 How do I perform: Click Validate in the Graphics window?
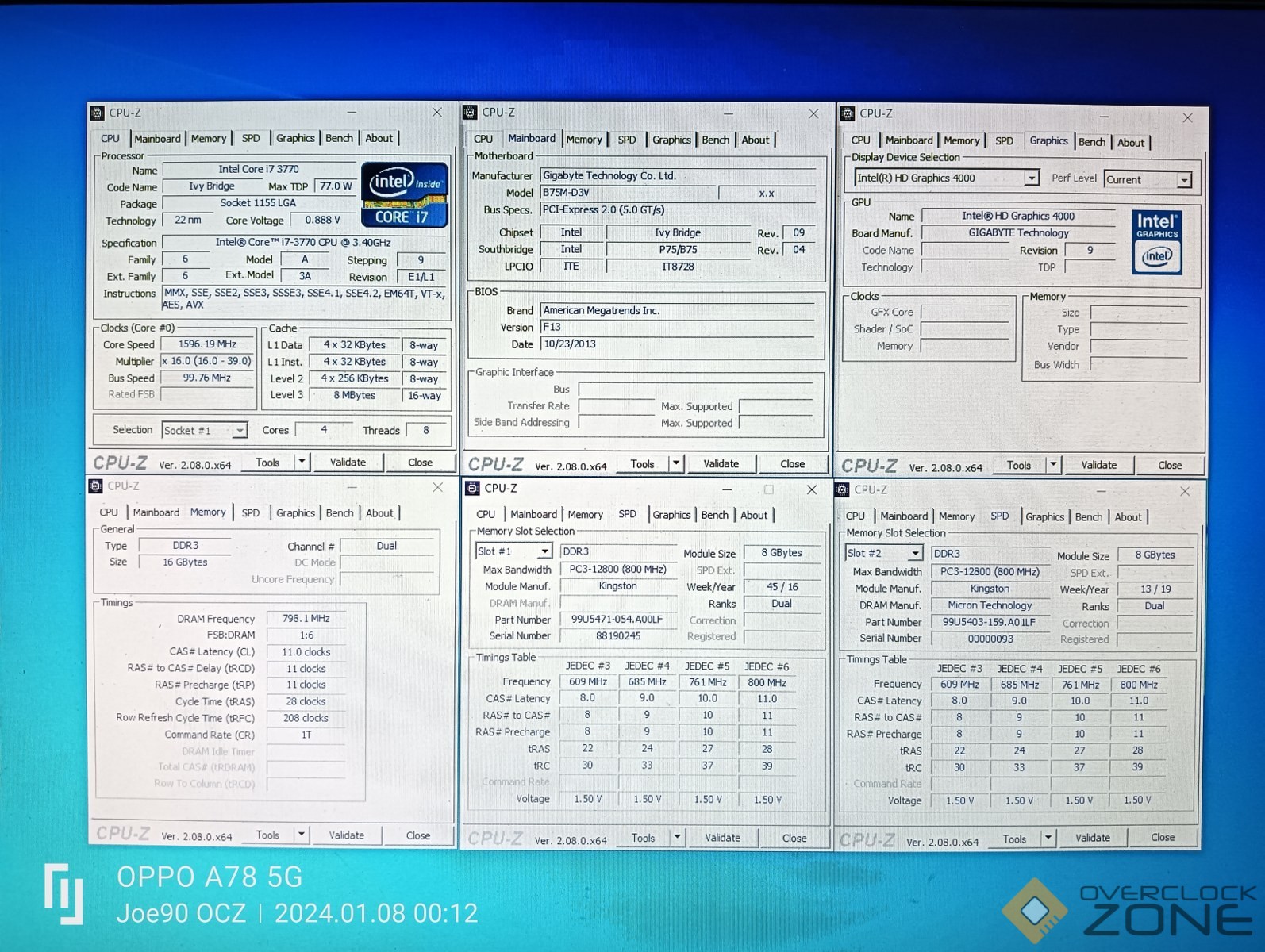(1098, 465)
